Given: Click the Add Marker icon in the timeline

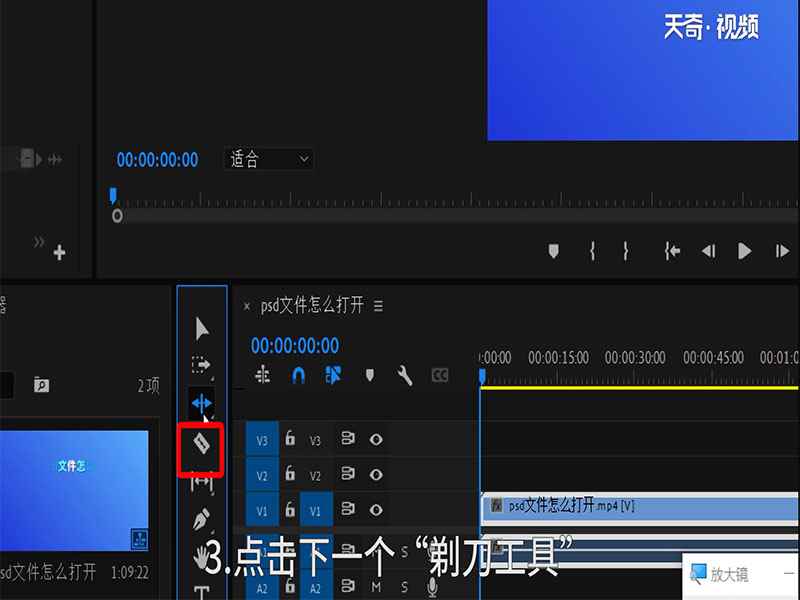Looking at the screenshot, I should click(368, 375).
